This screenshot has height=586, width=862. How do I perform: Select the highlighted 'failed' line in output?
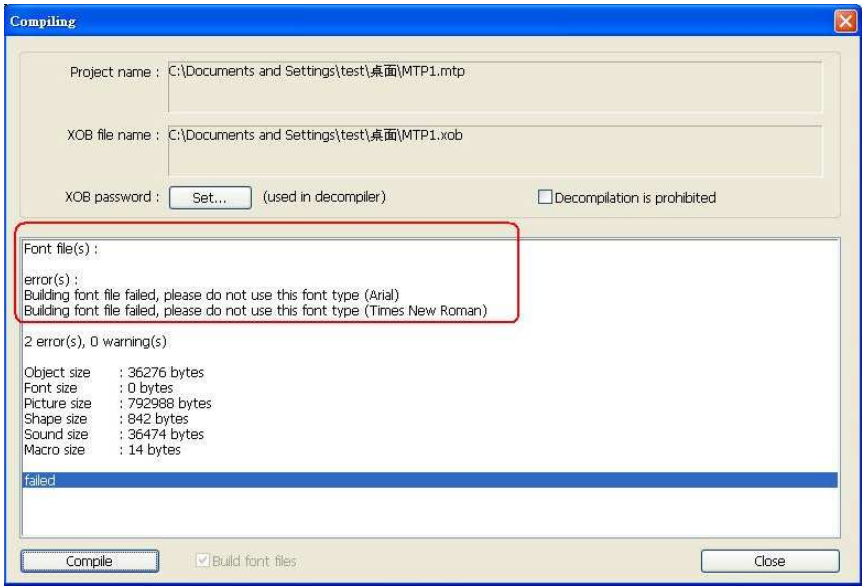coord(430,480)
